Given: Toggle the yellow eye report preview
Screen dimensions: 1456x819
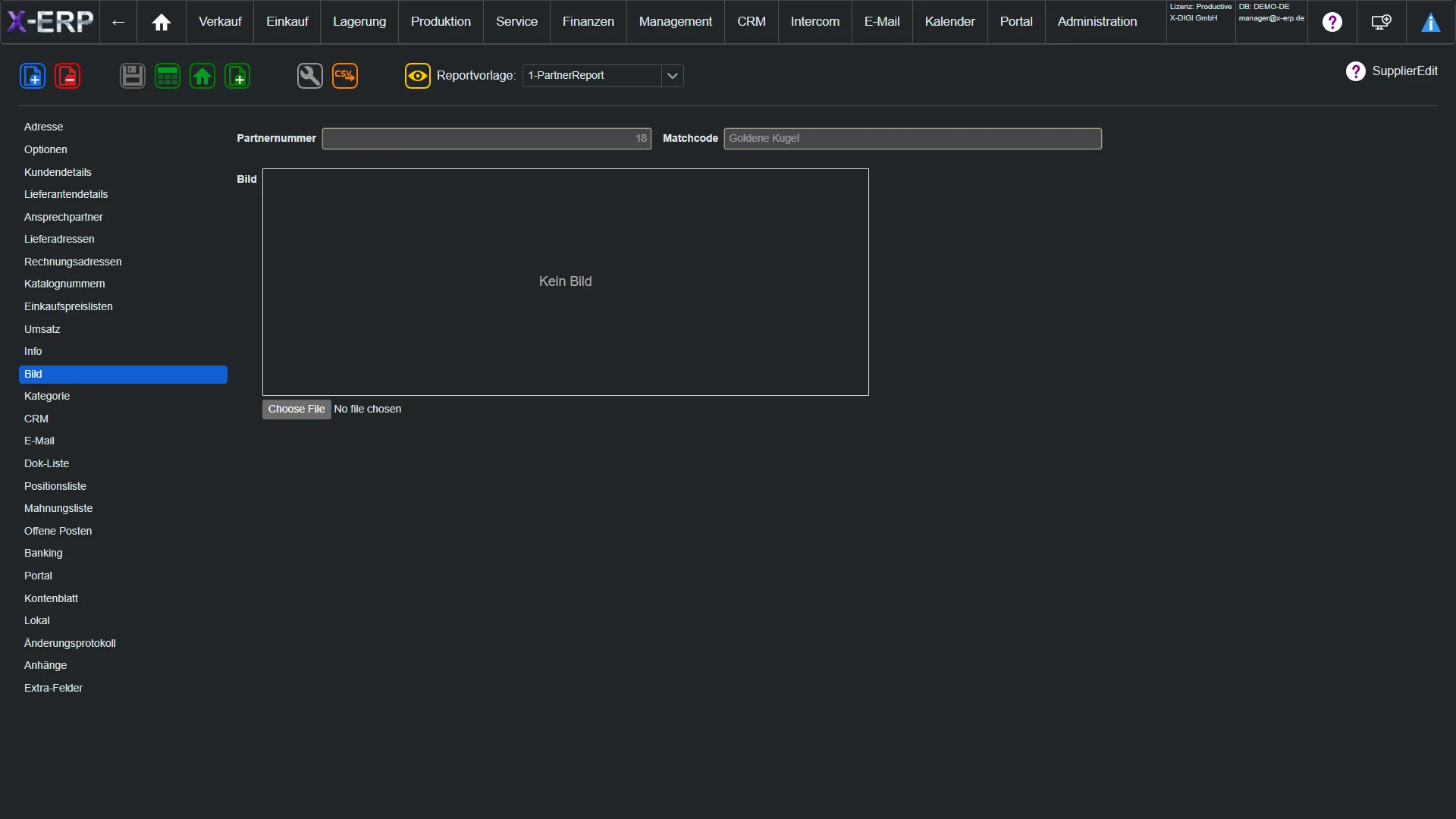Looking at the screenshot, I should [418, 76].
